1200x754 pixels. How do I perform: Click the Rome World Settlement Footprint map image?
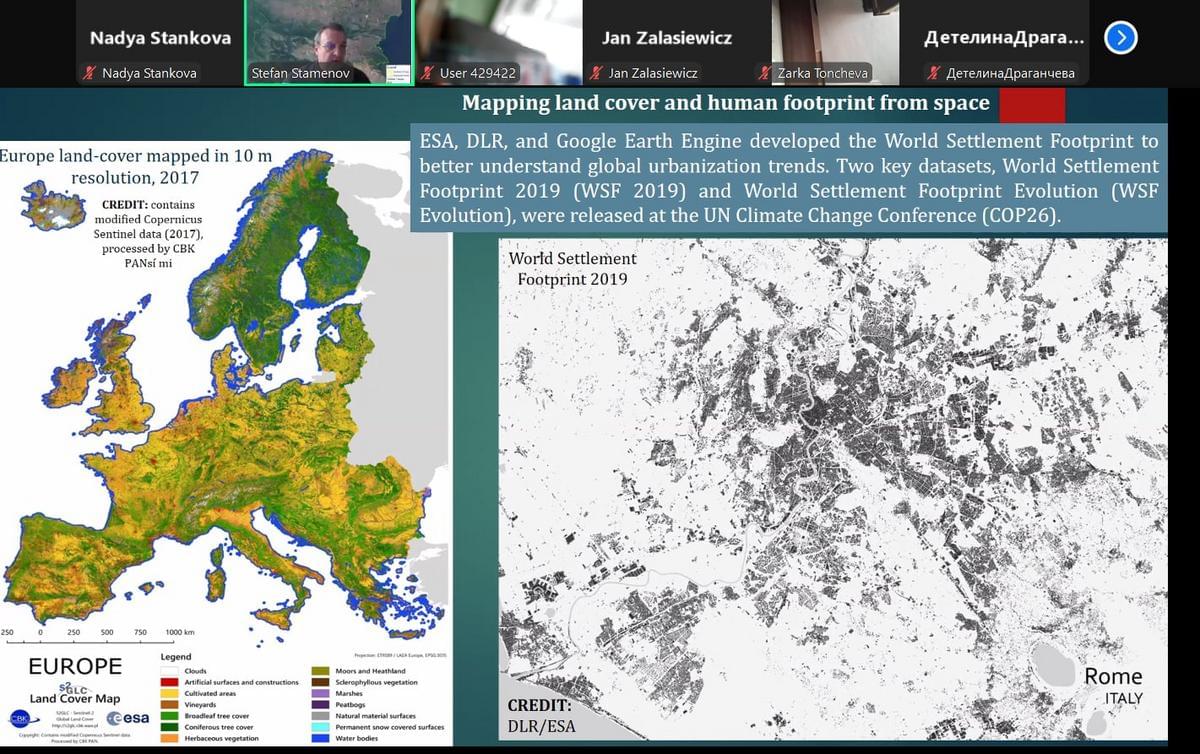coord(833,488)
